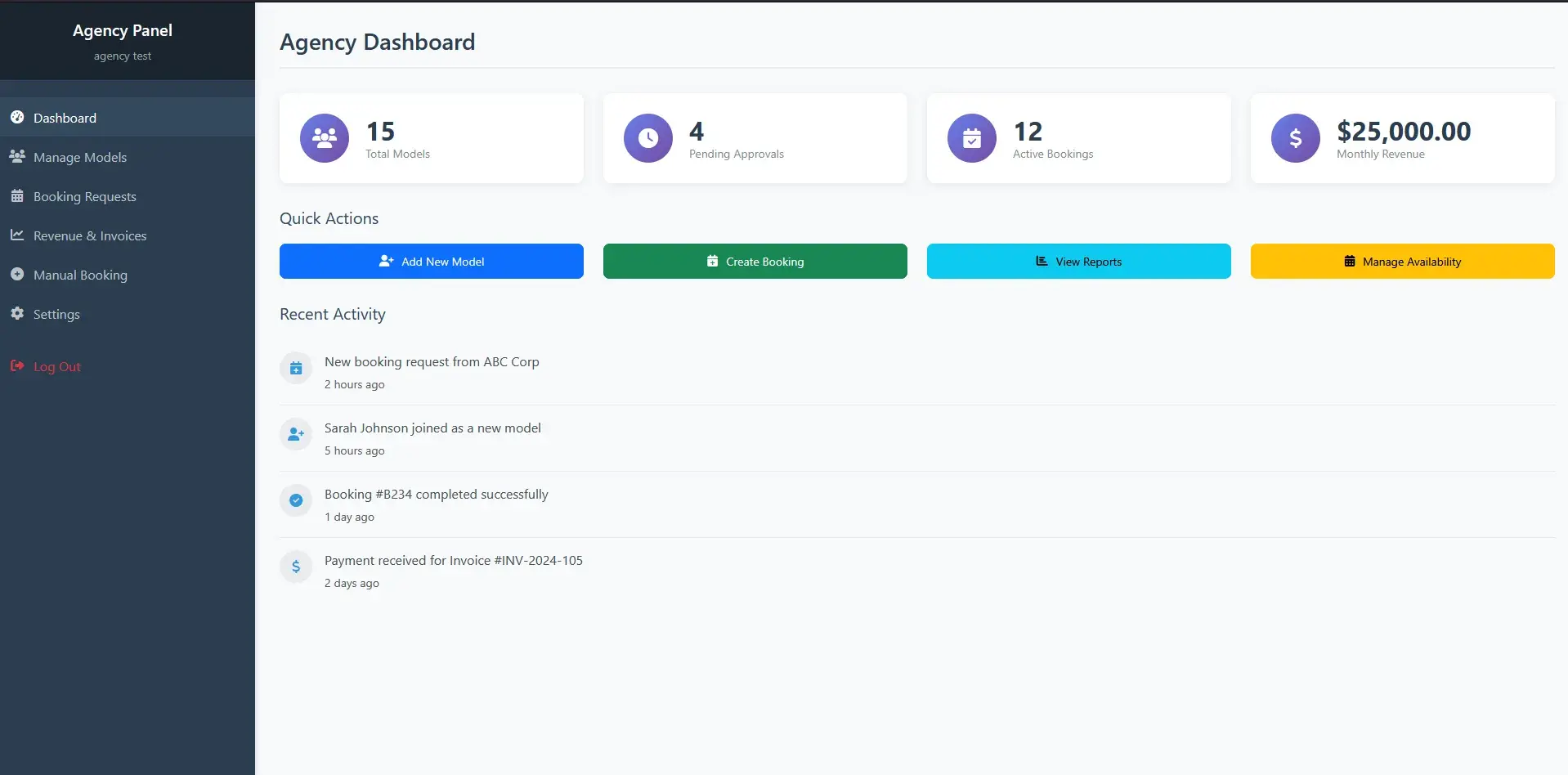
Task: Open the Payment received for Invoice entry
Action: tap(454, 561)
